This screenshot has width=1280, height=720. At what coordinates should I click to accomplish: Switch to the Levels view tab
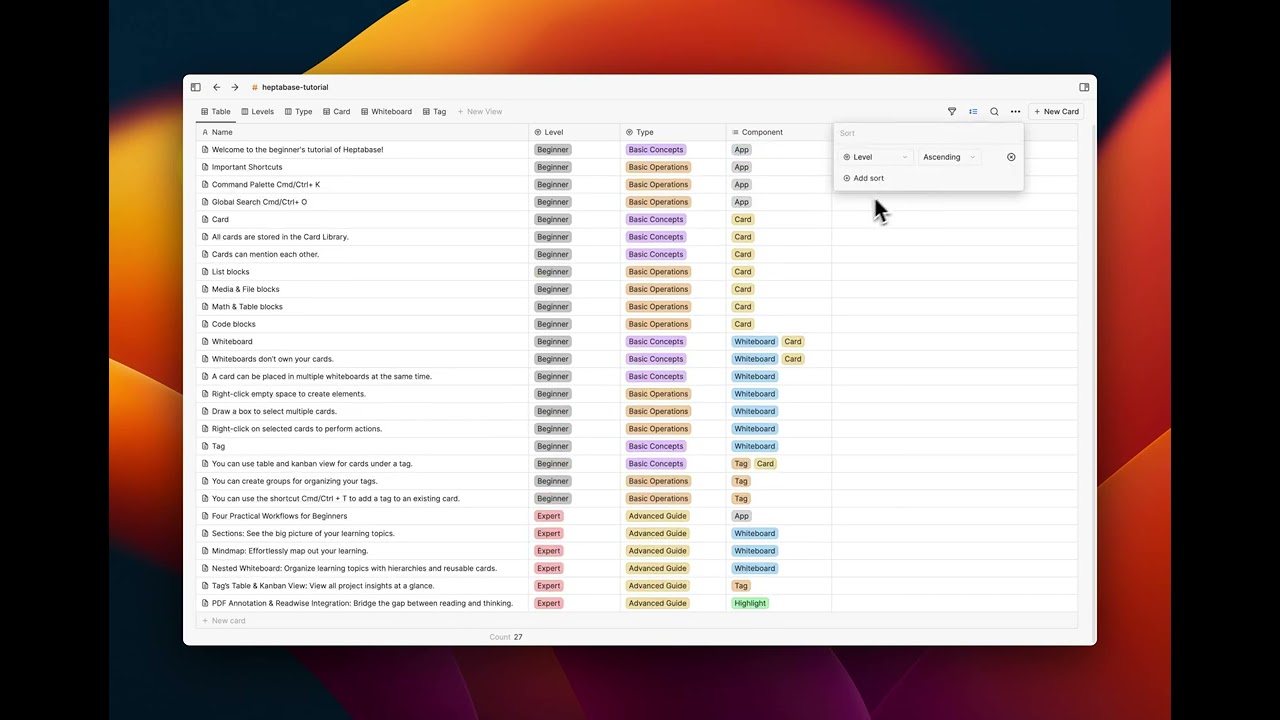pos(257,112)
